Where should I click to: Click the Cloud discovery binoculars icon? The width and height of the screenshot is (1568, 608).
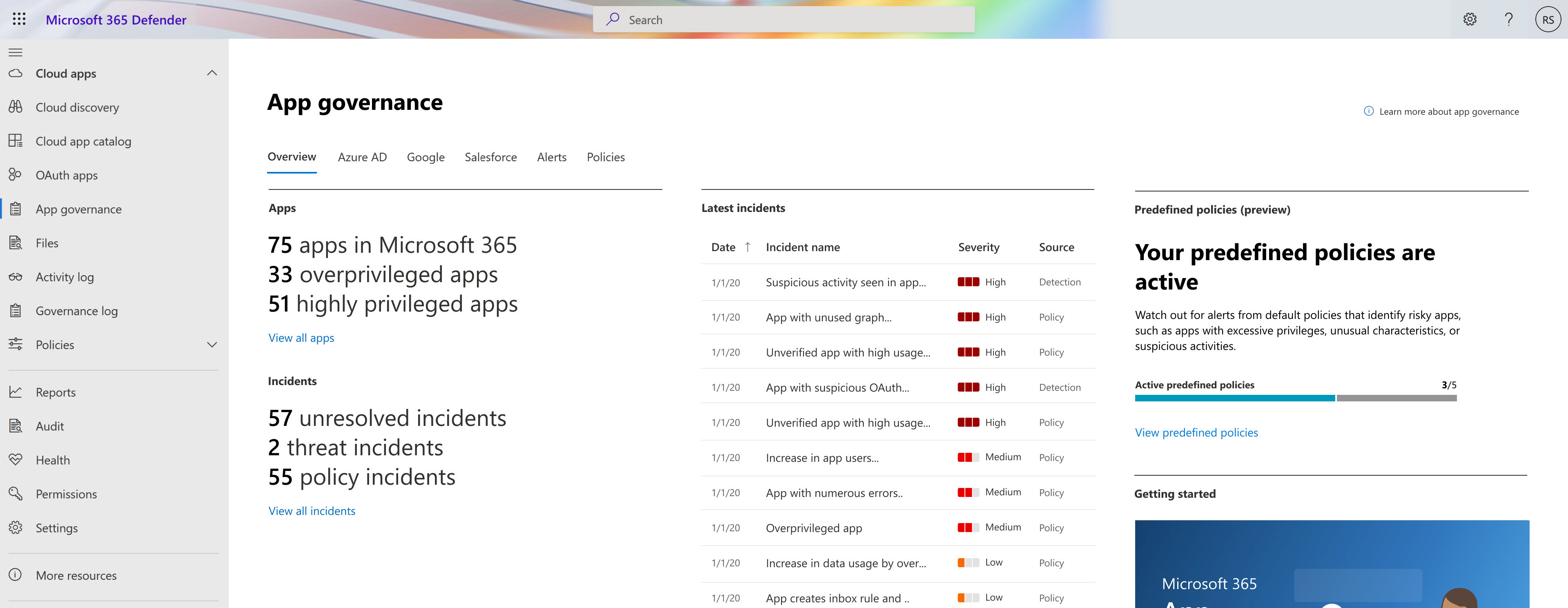tap(16, 107)
